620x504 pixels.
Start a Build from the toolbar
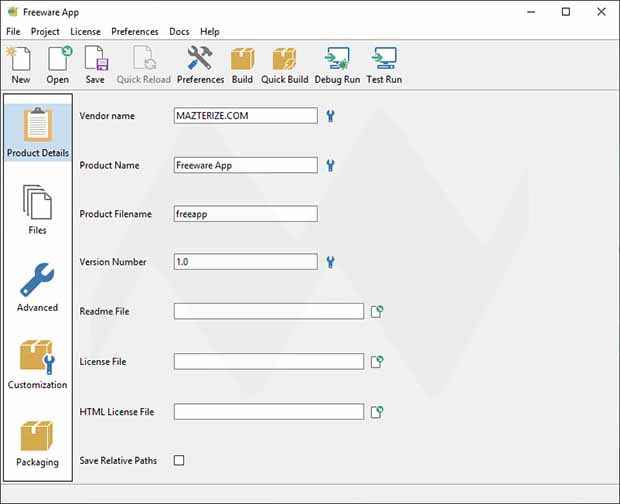click(x=242, y=64)
